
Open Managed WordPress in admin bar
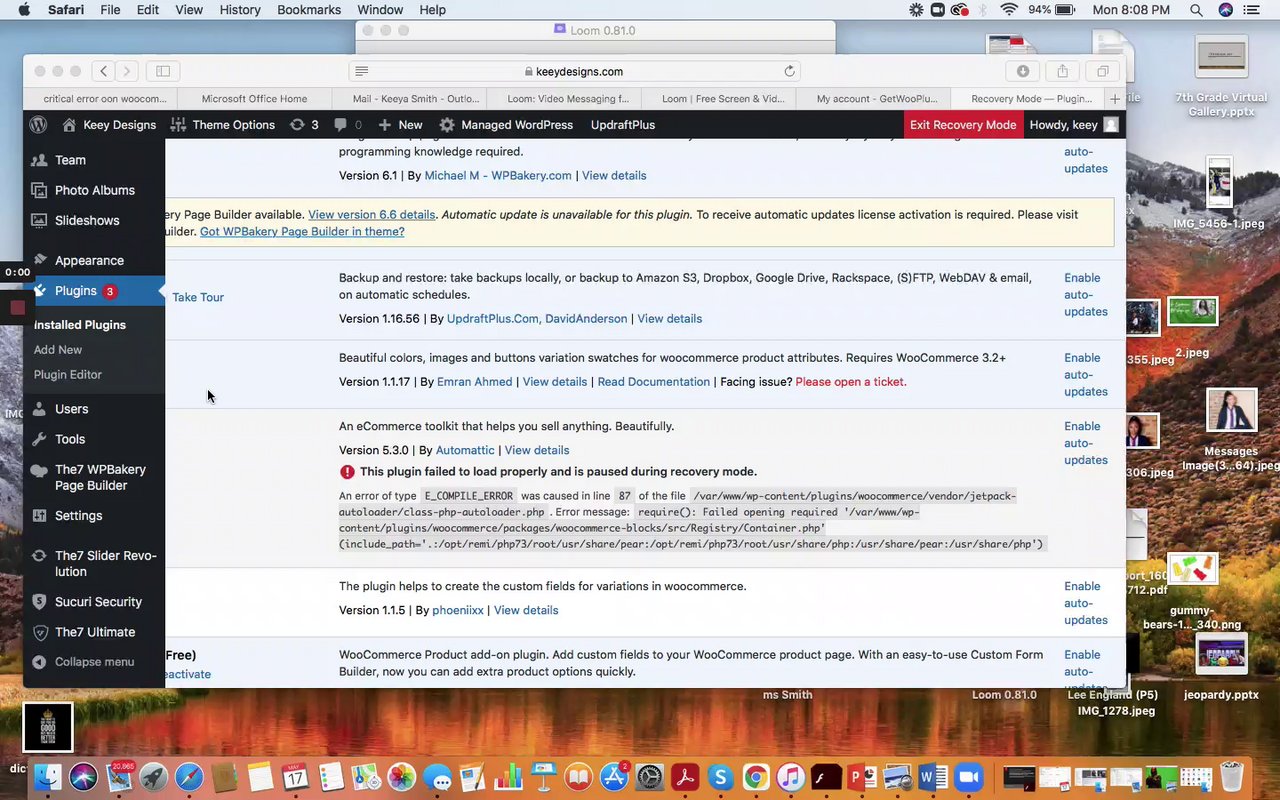pyautogui.click(x=506, y=125)
